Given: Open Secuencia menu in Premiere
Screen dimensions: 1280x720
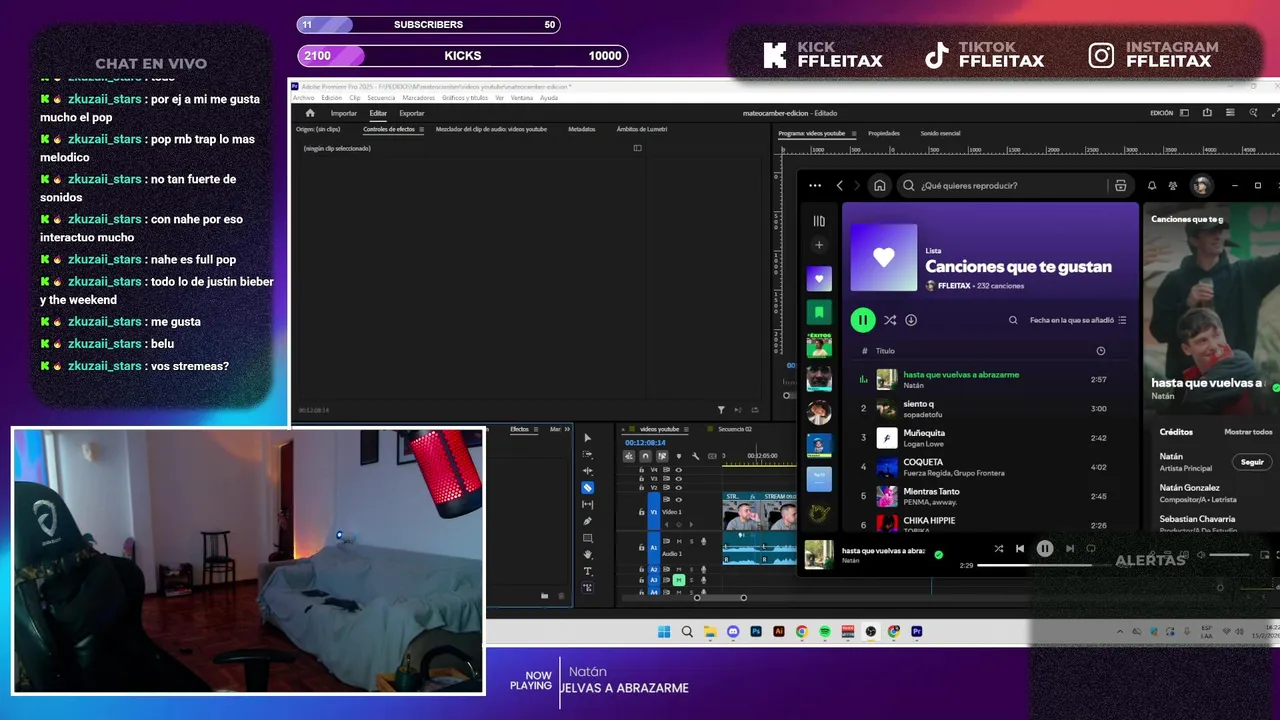Looking at the screenshot, I should [x=381, y=98].
